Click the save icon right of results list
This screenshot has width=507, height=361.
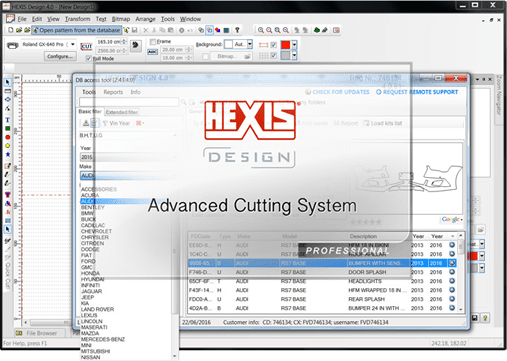pos(475,318)
